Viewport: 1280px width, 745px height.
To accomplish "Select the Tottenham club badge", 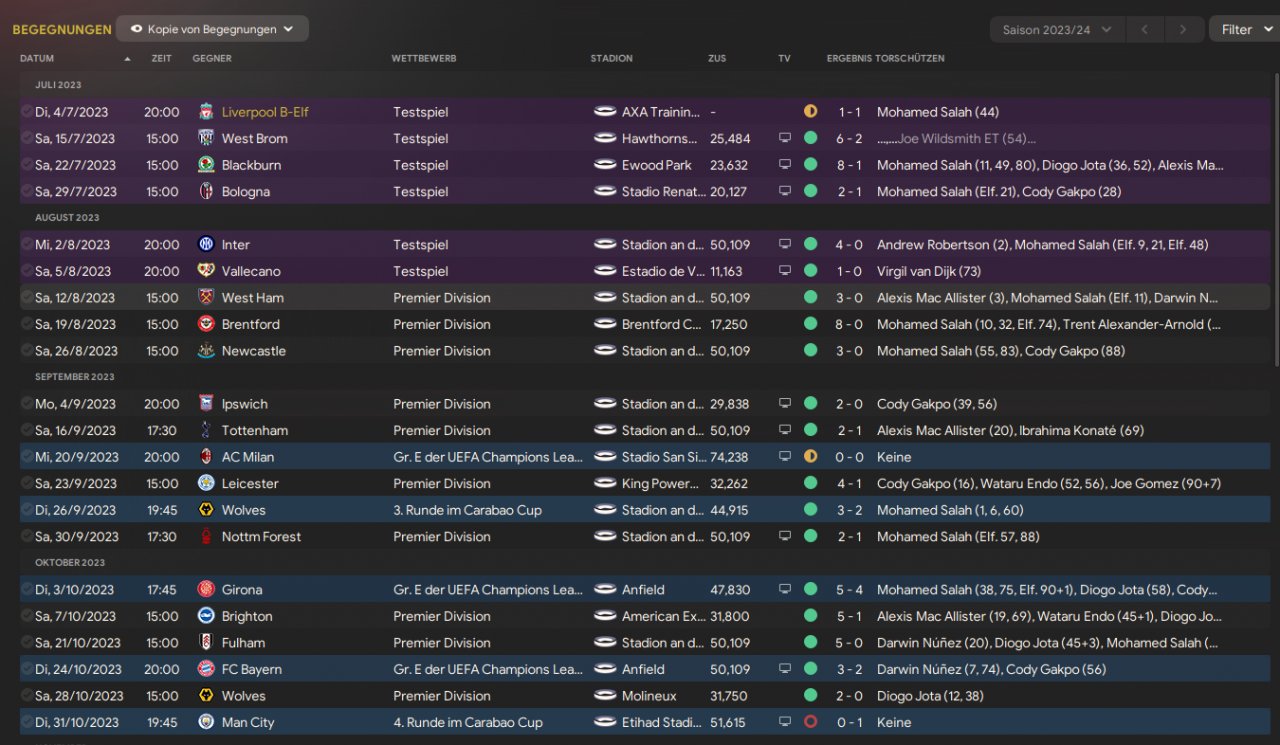I will point(206,430).
